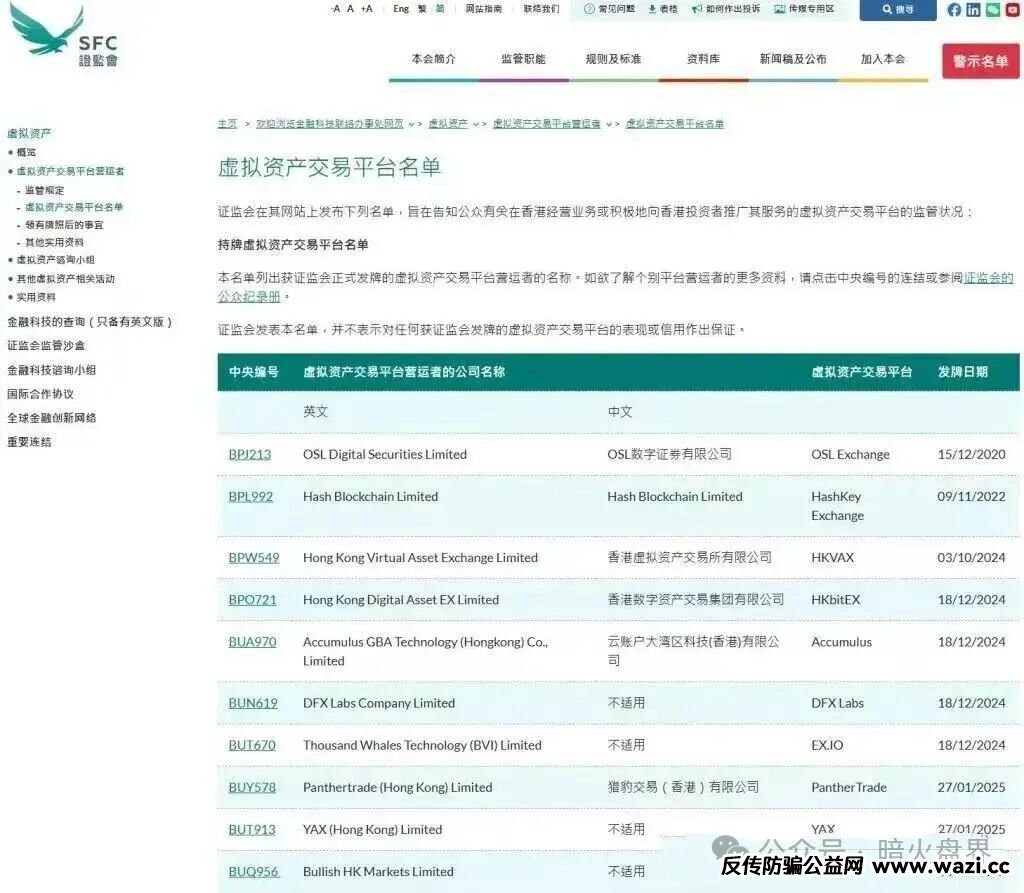Viewport: 1024px width, 893px height.
Task: Open the 资料库 navigation menu
Action: [x=703, y=59]
